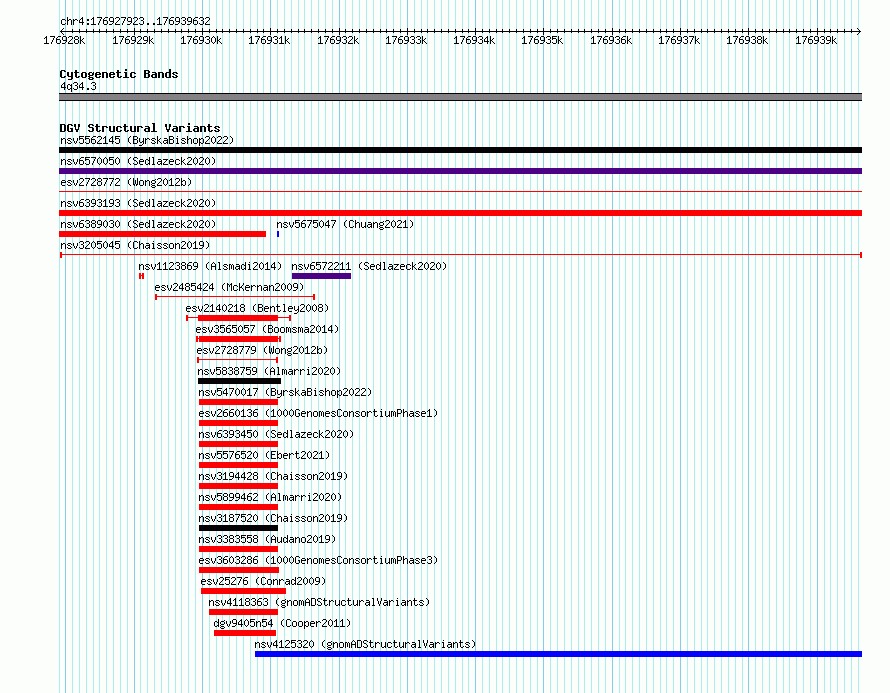This screenshot has width=890, height=693.
Task: Select the esv3565057 red bar
Action: tap(238, 339)
